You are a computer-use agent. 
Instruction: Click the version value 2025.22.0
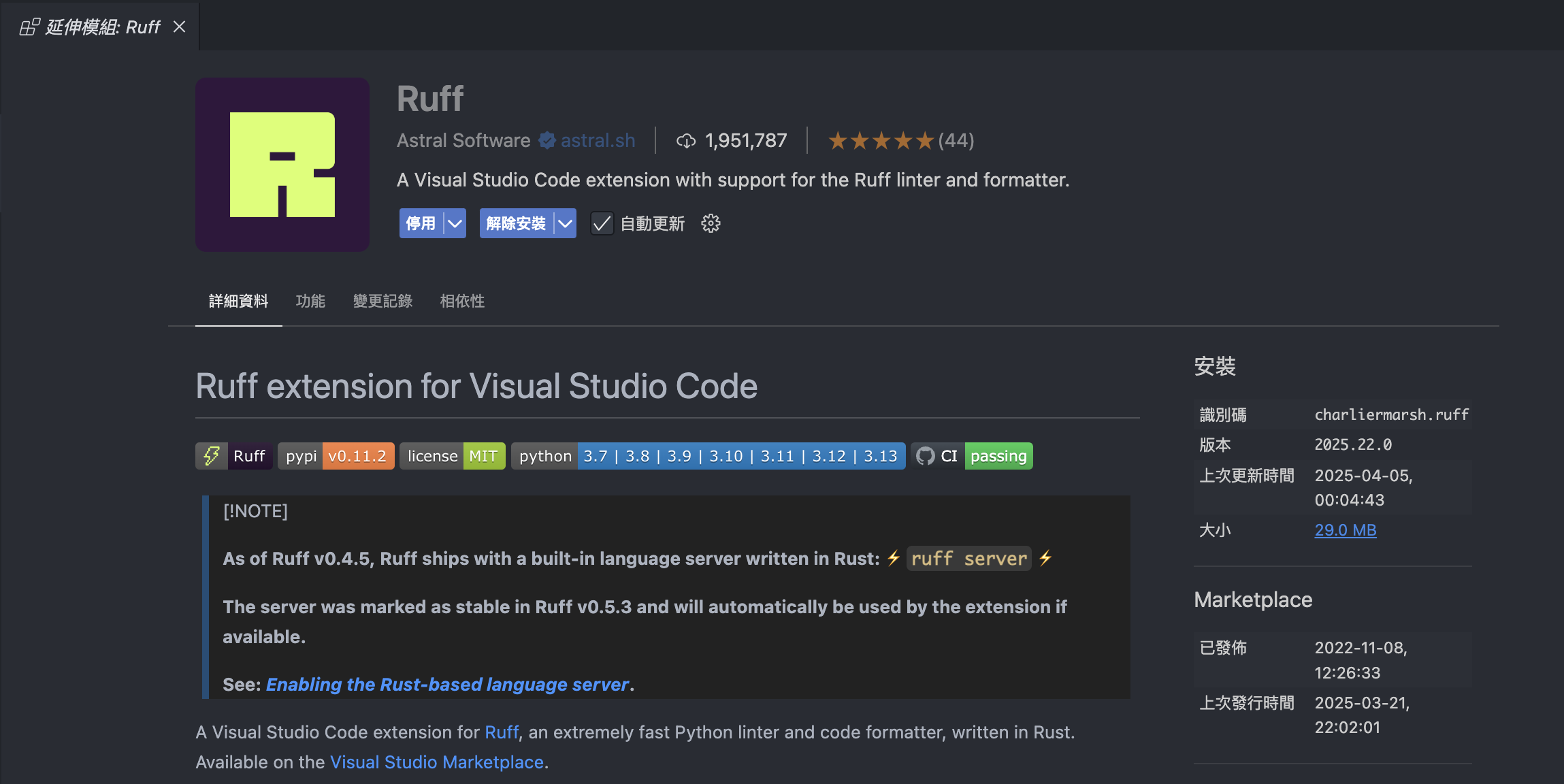[x=1353, y=444]
